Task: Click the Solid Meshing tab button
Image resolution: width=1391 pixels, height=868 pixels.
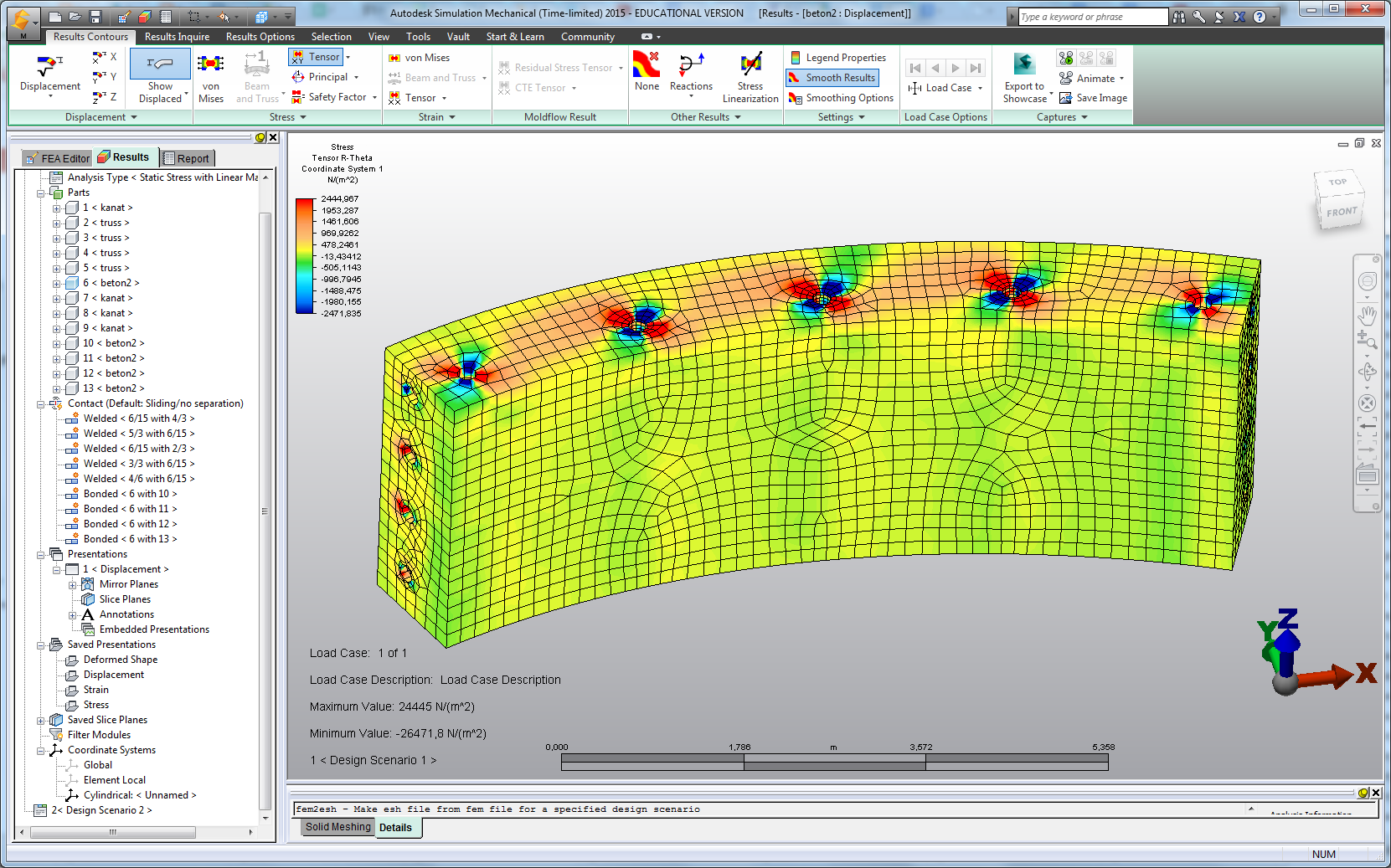Action: pyautogui.click(x=337, y=827)
